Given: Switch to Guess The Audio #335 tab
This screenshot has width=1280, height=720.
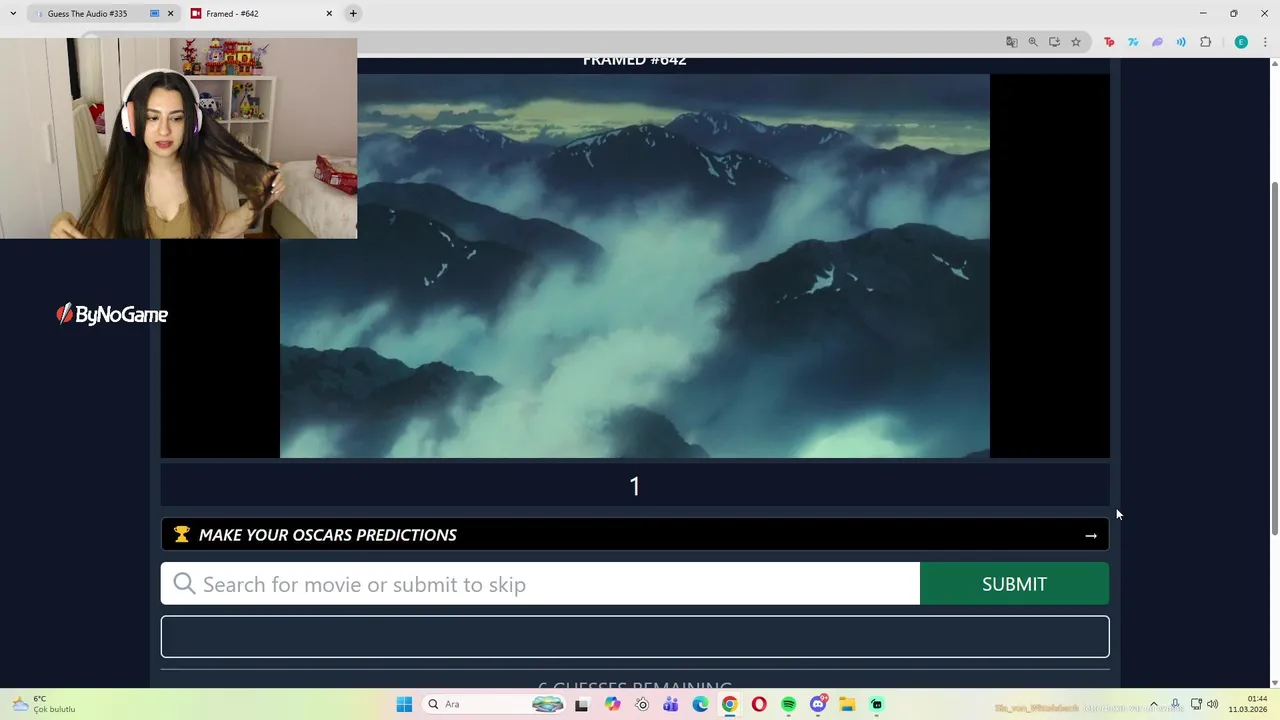Looking at the screenshot, I should tap(103, 14).
